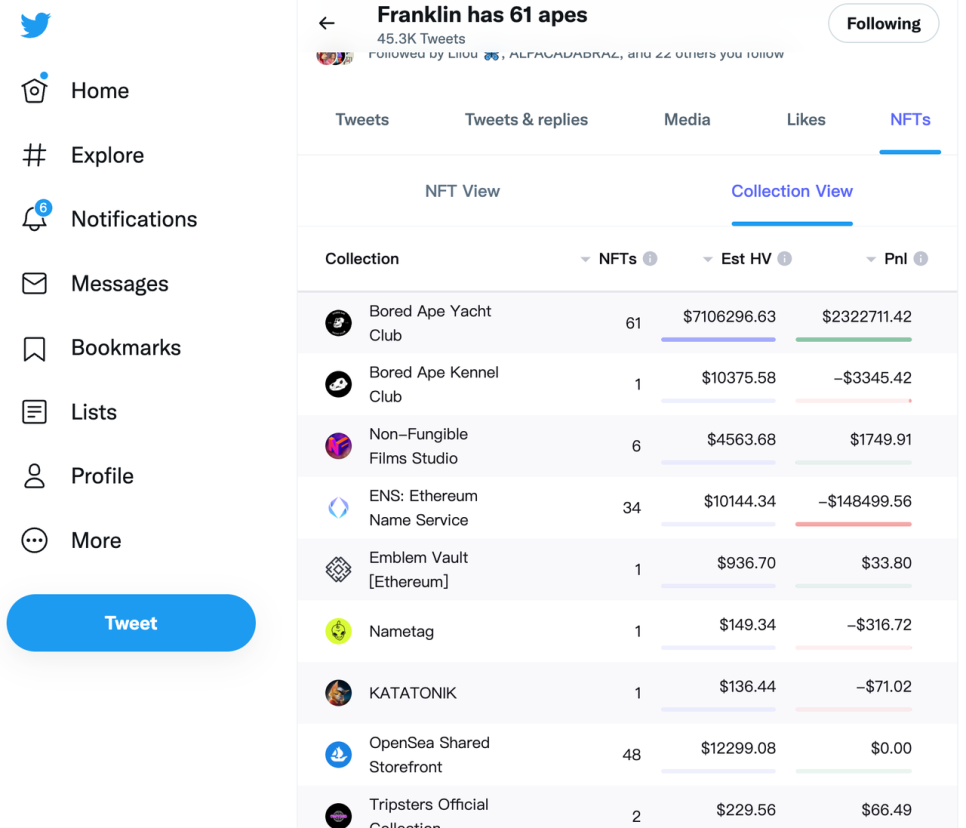Screen dimensions: 966x828
Task: Click Emblem Vault collection logo
Action: [x=338, y=569]
